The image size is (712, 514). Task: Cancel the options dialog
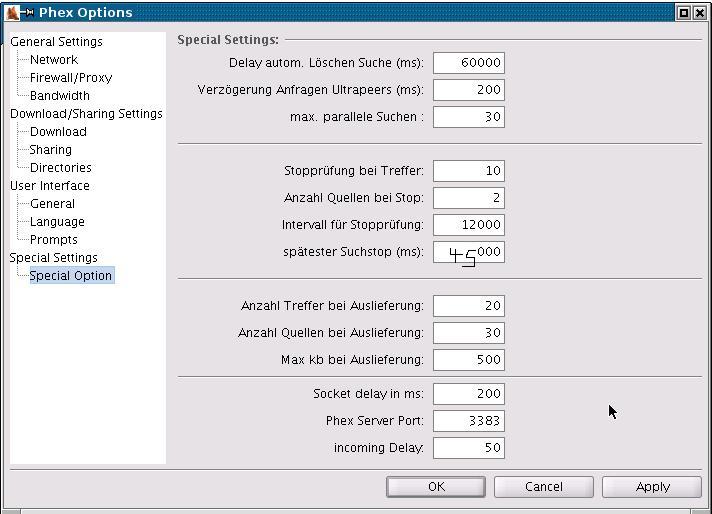point(544,487)
